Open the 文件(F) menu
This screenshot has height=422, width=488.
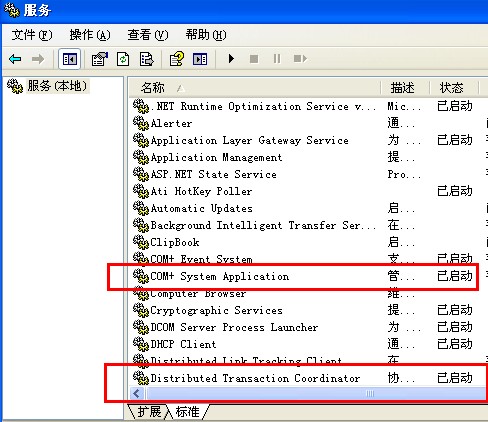pyautogui.click(x=32, y=35)
